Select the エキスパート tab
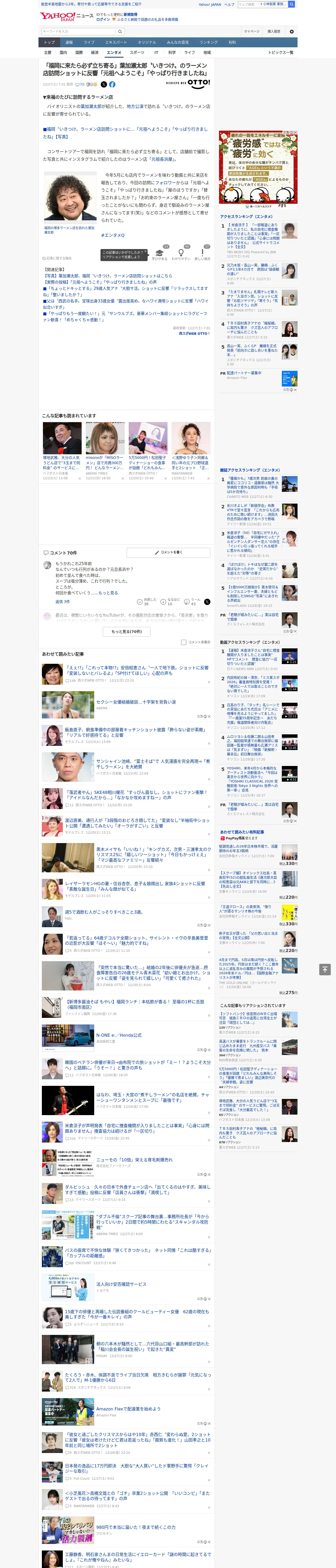 pyautogui.click(x=116, y=42)
